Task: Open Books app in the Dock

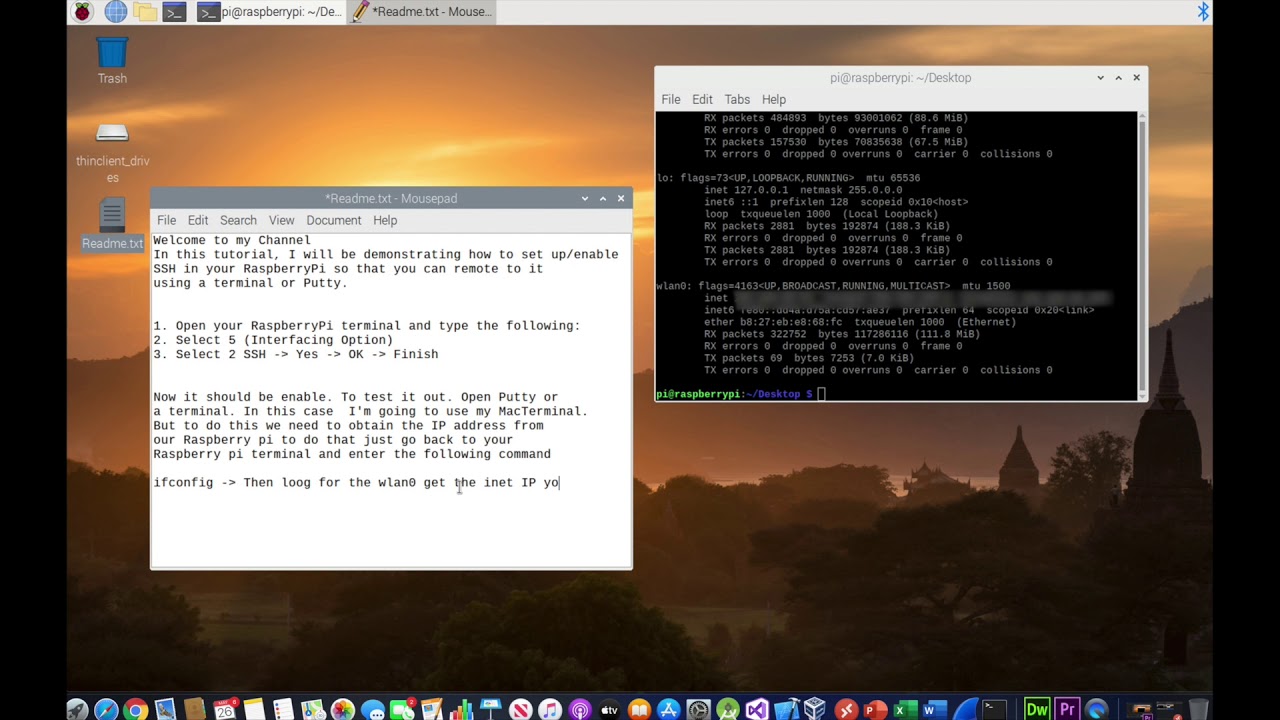Action: [639, 708]
